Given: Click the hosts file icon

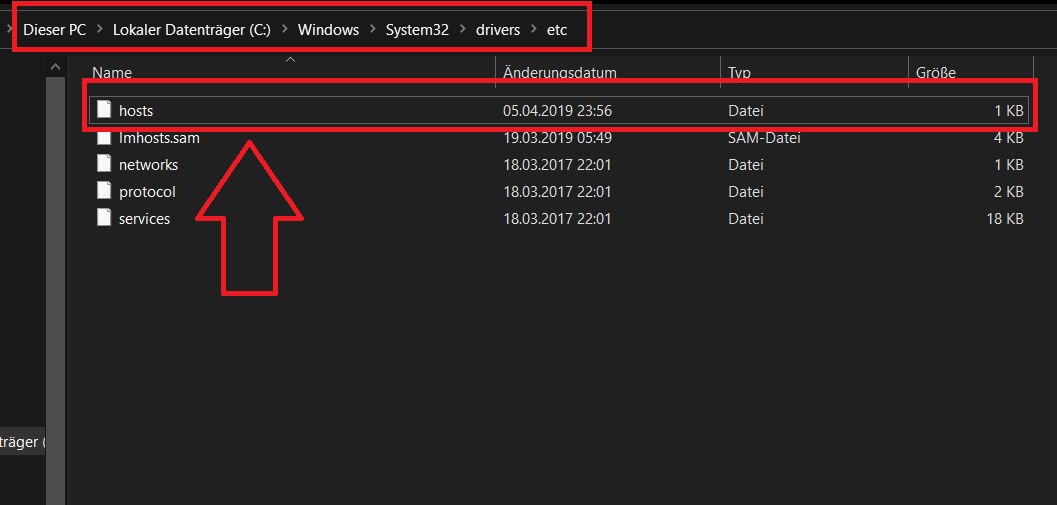Looking at the screenshot, I should tap(103, 111).
